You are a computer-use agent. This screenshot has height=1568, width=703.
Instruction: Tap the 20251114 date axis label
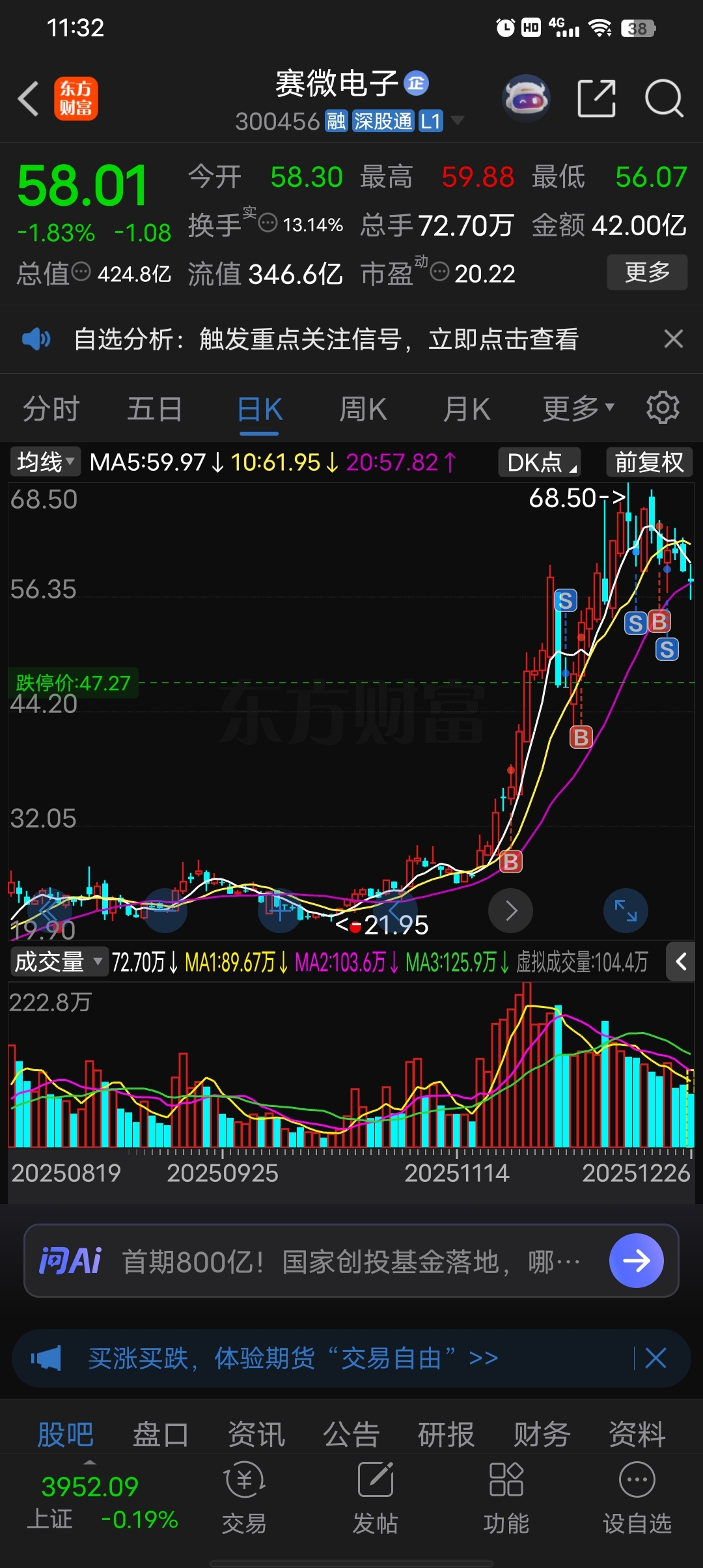click(456, 1173)
